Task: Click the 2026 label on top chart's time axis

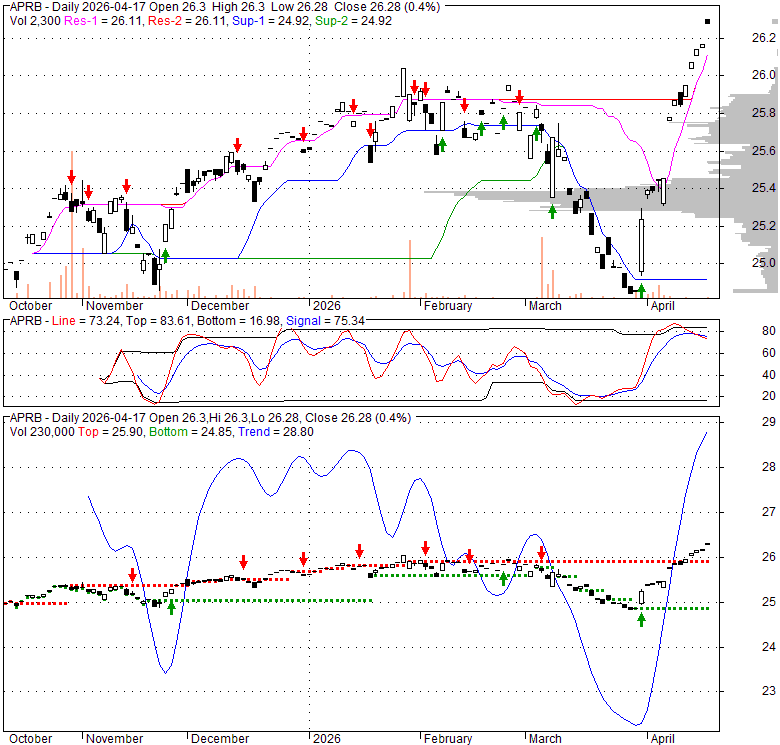Action: pos(325,306)
